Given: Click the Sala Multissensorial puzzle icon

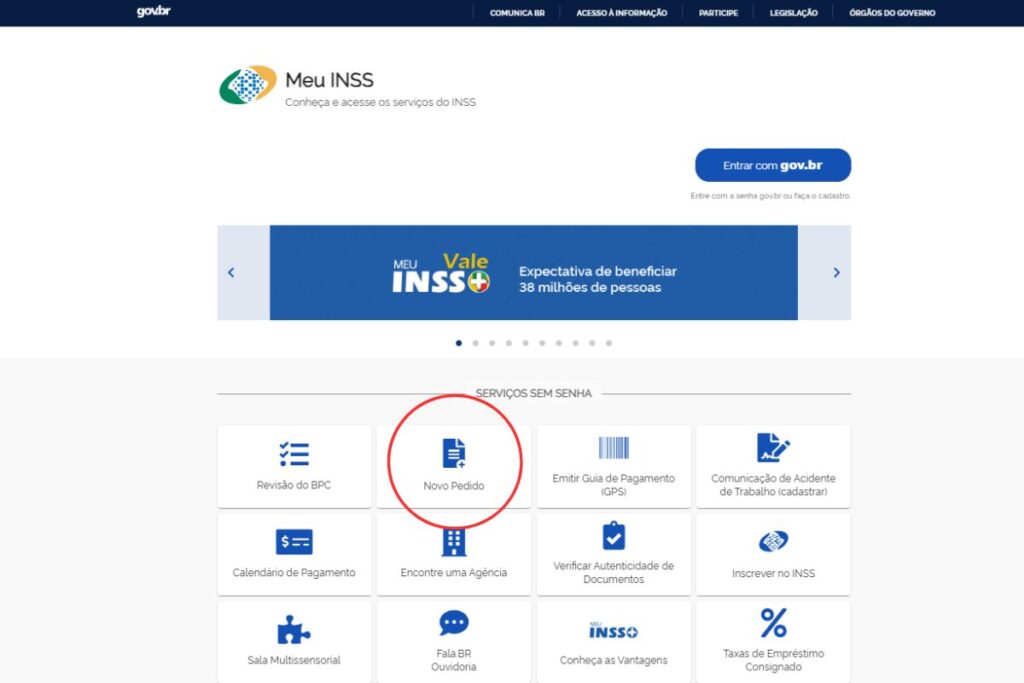Looking at the screenshot, I should pyautogui.click(x=294, y=629).
